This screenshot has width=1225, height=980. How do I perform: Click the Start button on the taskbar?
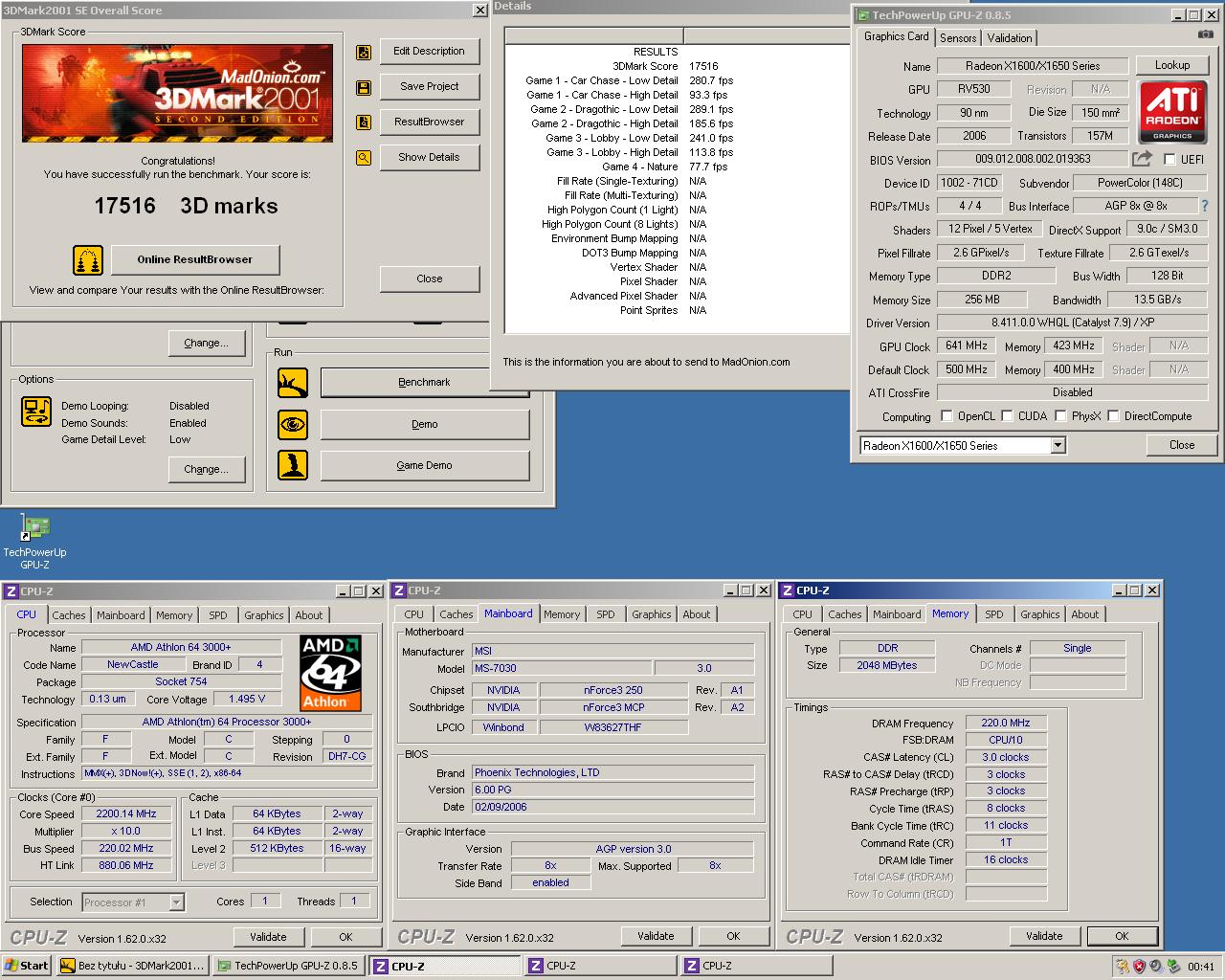click(26, 966)
